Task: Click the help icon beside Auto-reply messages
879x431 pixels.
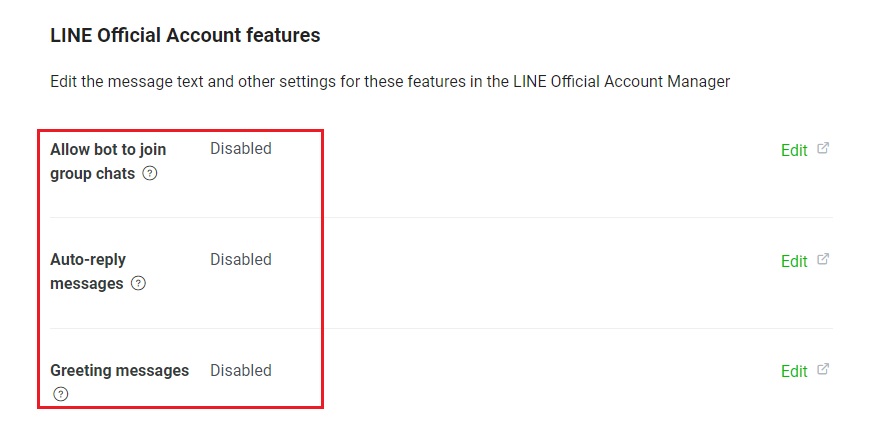Action: tap(139, 283)
